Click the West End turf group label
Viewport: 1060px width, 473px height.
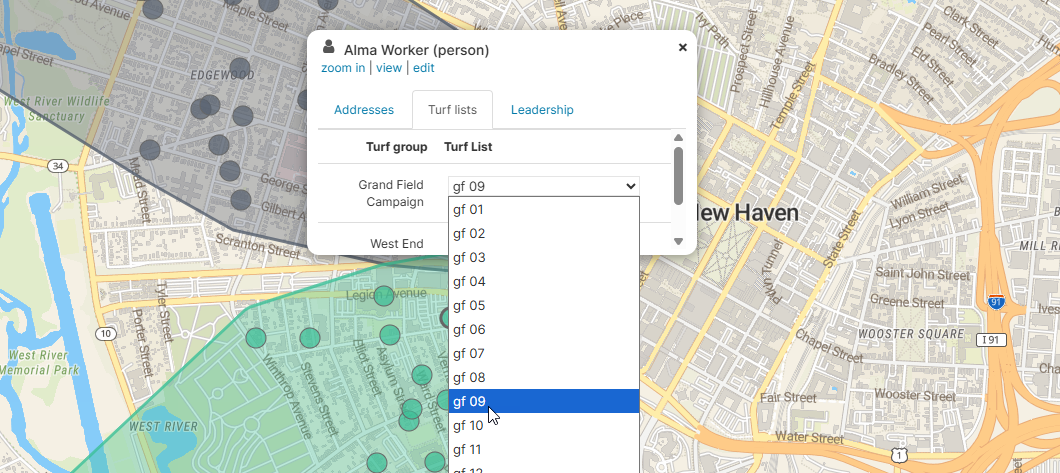(x=397, y=243)
